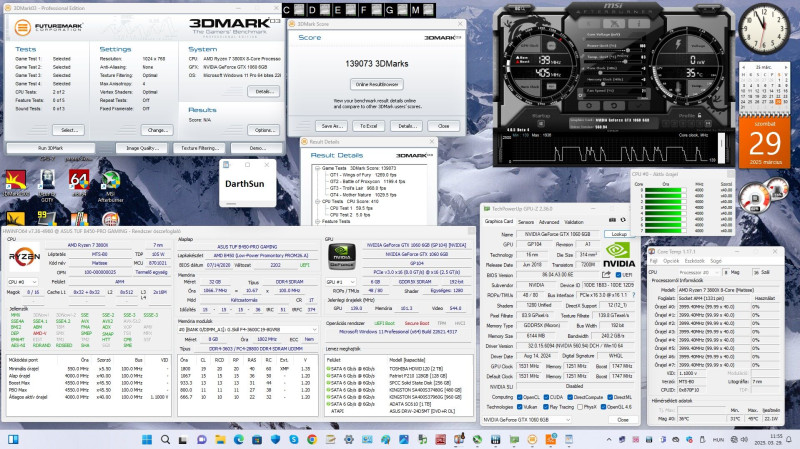
Task: Click Afterburner save profile floppy icon
Action: point(708,123)
